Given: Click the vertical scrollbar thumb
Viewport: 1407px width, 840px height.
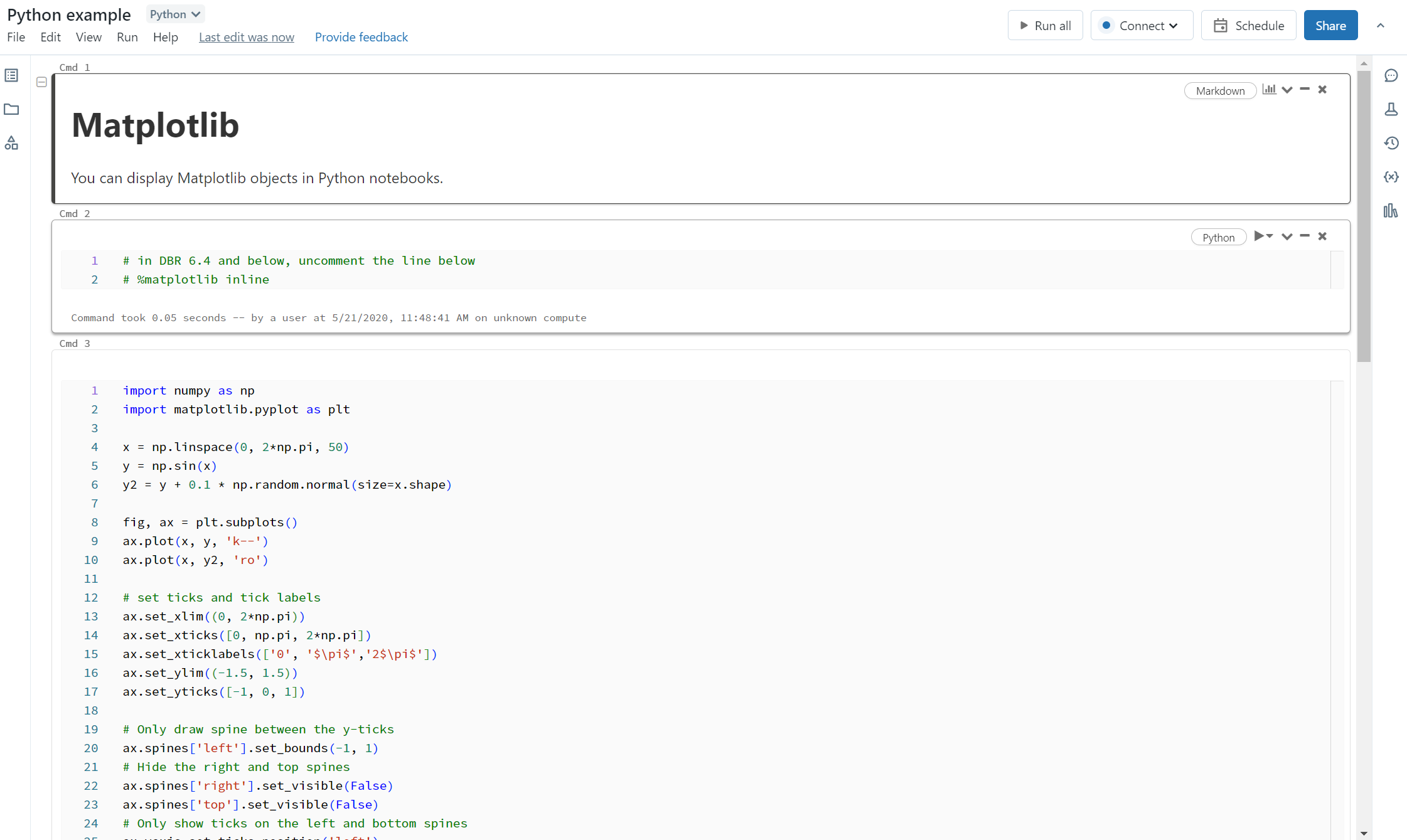Looking at the screenshot, I should click(x=1364, y=216).
